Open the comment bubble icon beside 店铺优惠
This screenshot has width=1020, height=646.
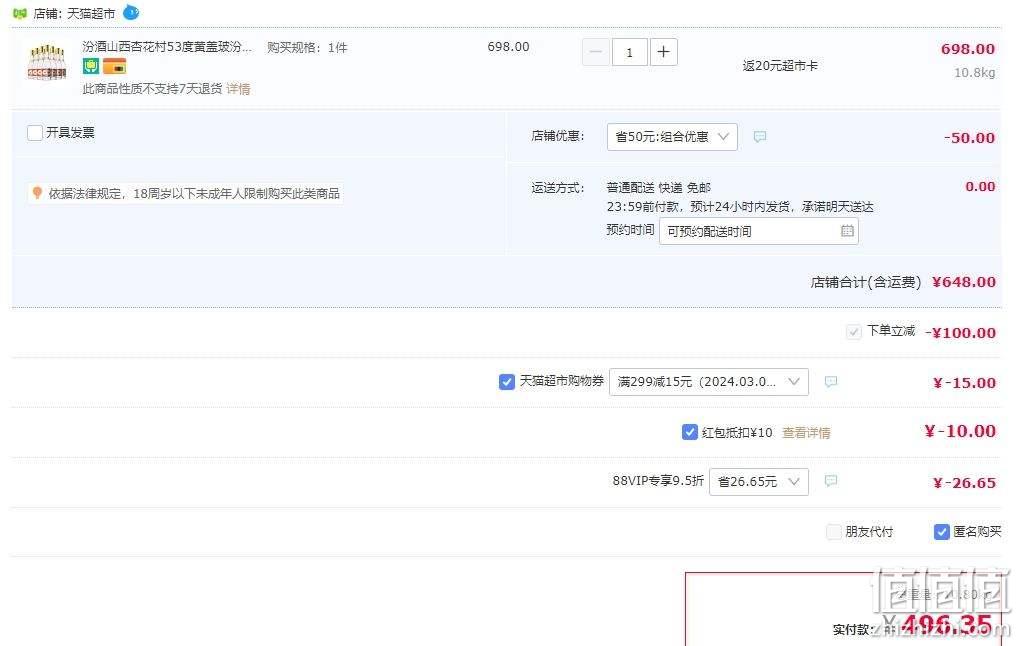point(760,137)
